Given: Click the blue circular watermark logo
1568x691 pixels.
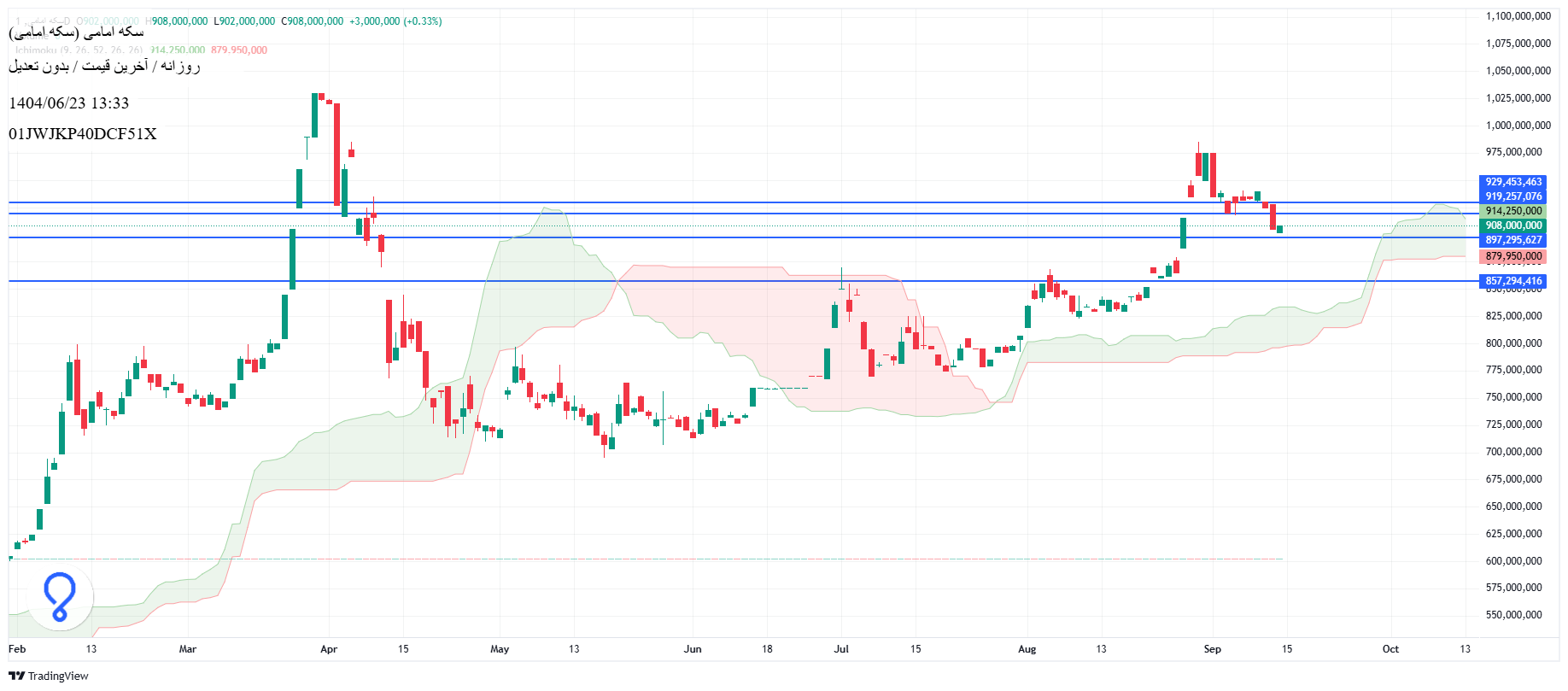Looking at the screenshot, I should pos(59,597).
